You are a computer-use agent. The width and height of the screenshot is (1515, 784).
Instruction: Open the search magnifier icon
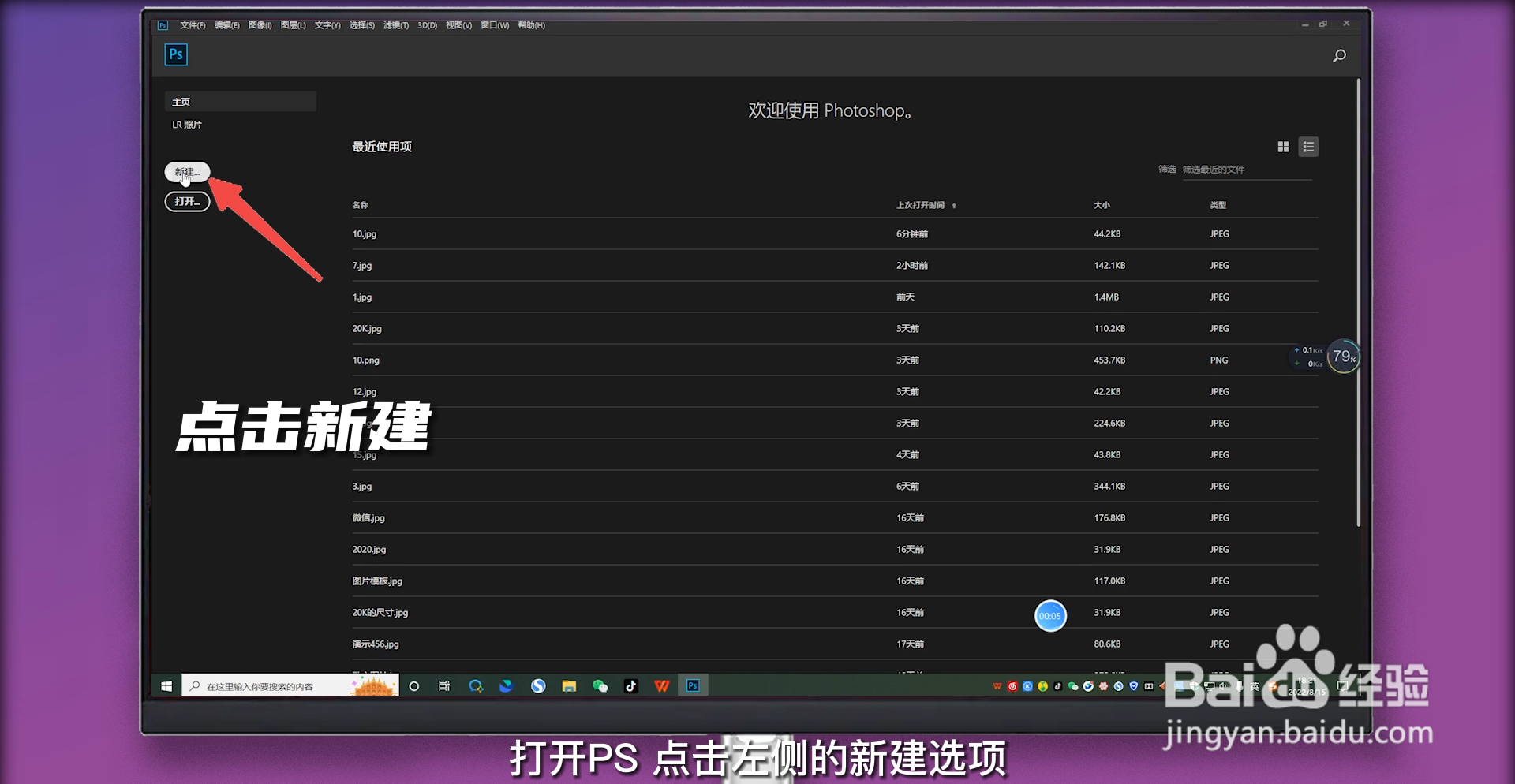tap(1339, 55)
